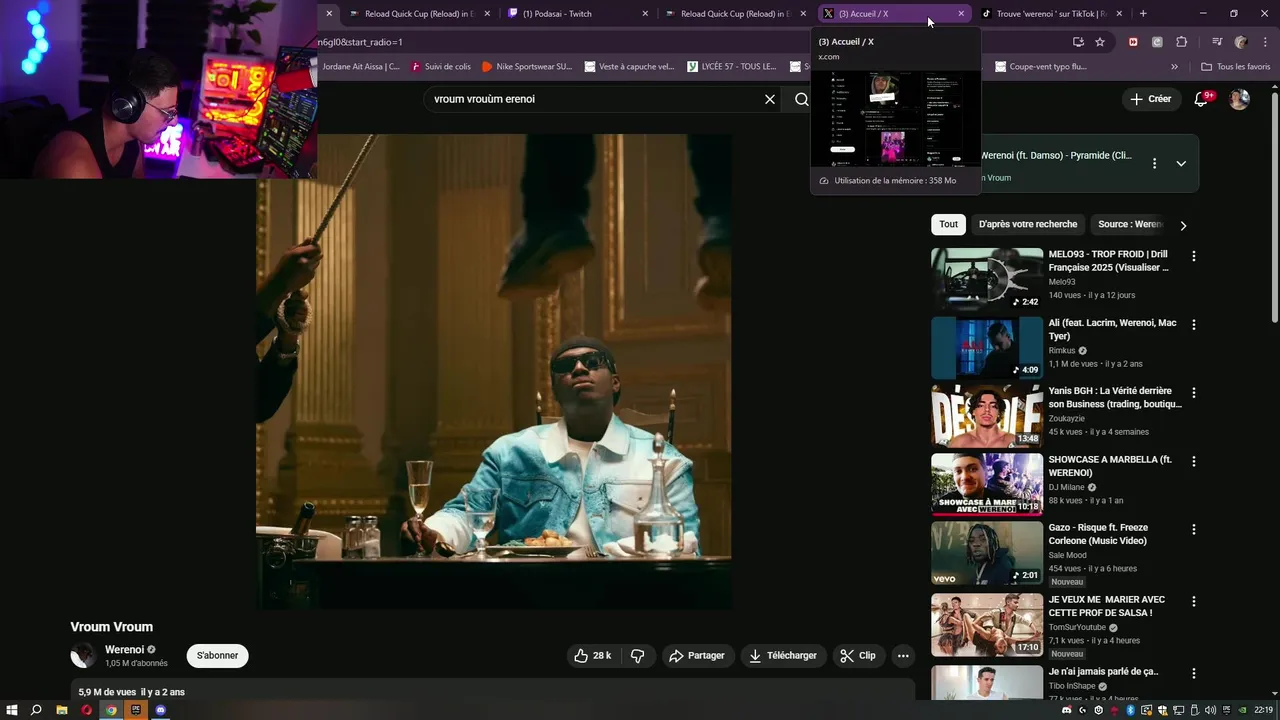Open options for Ali (feat. Lacrim) video
Image resolution: width=1280 pixels, height=720 pixels.
tap(1193, 325)
